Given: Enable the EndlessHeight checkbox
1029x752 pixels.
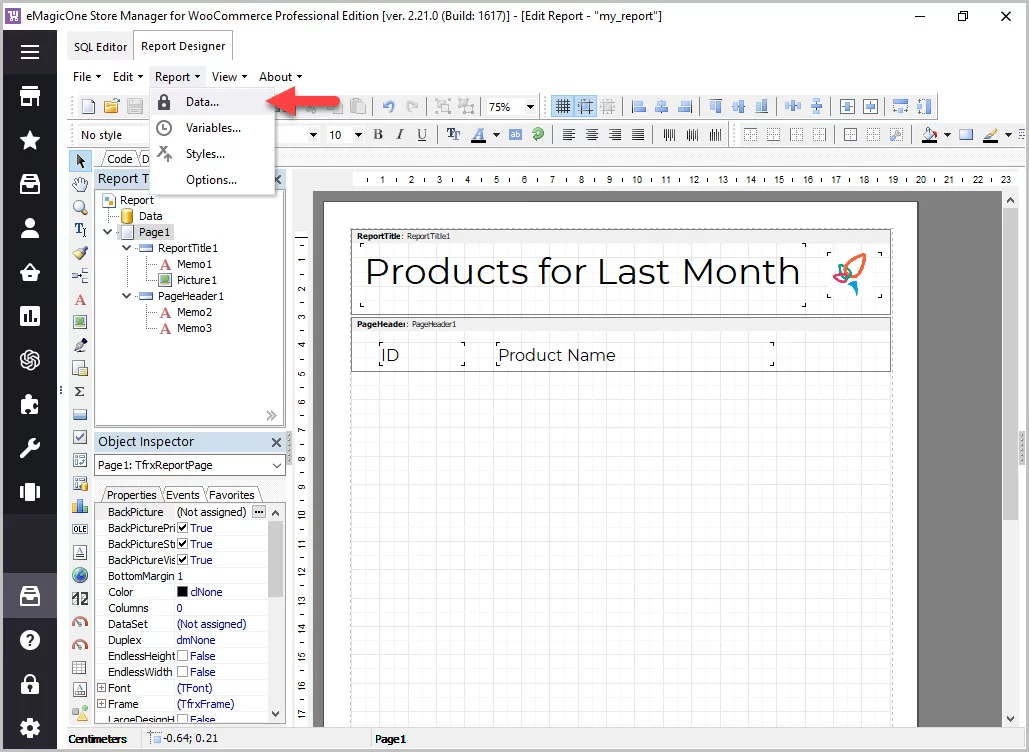Looking at the screenshot, I should (x=183, y=656).
